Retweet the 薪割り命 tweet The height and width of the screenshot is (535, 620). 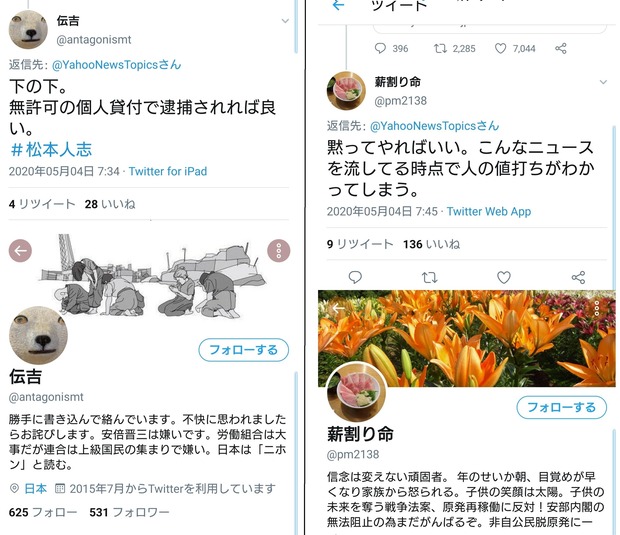(429, 277)
